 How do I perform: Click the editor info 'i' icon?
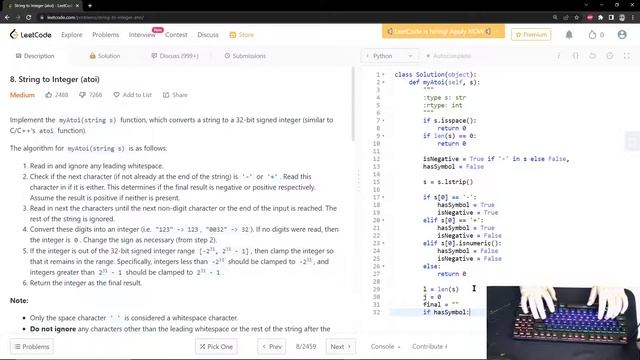[558, 56]
